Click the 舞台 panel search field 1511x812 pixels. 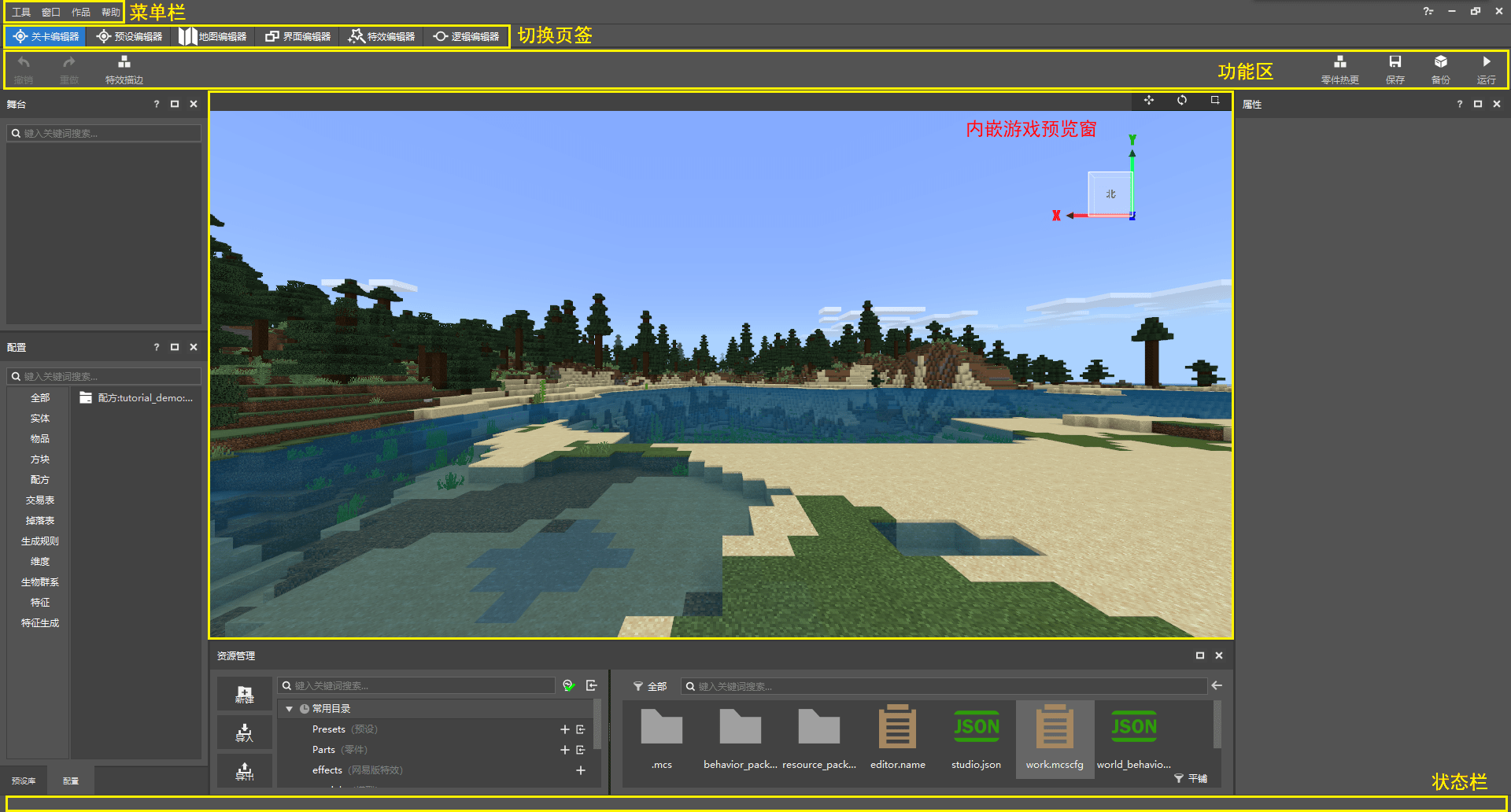(x=104, y=134)
